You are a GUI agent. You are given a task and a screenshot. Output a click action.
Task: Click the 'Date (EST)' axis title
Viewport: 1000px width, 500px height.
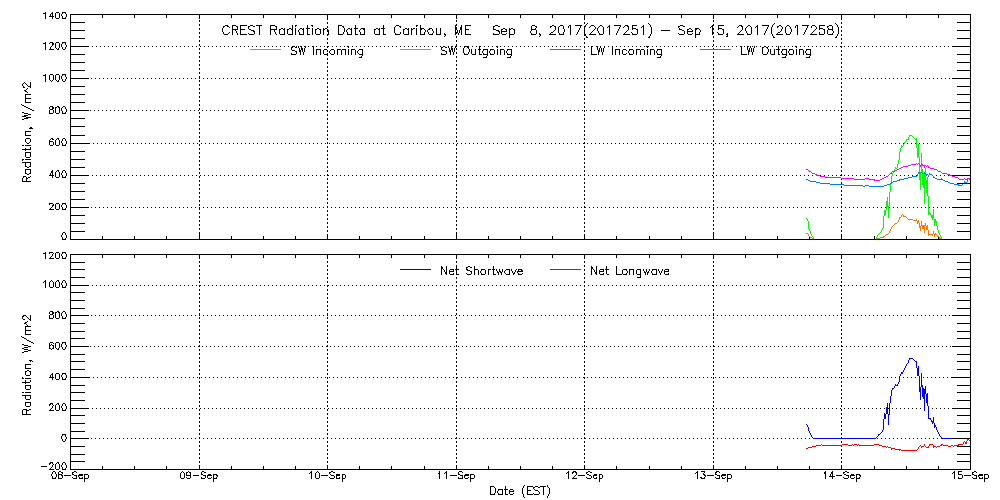(x=519, y=491)
